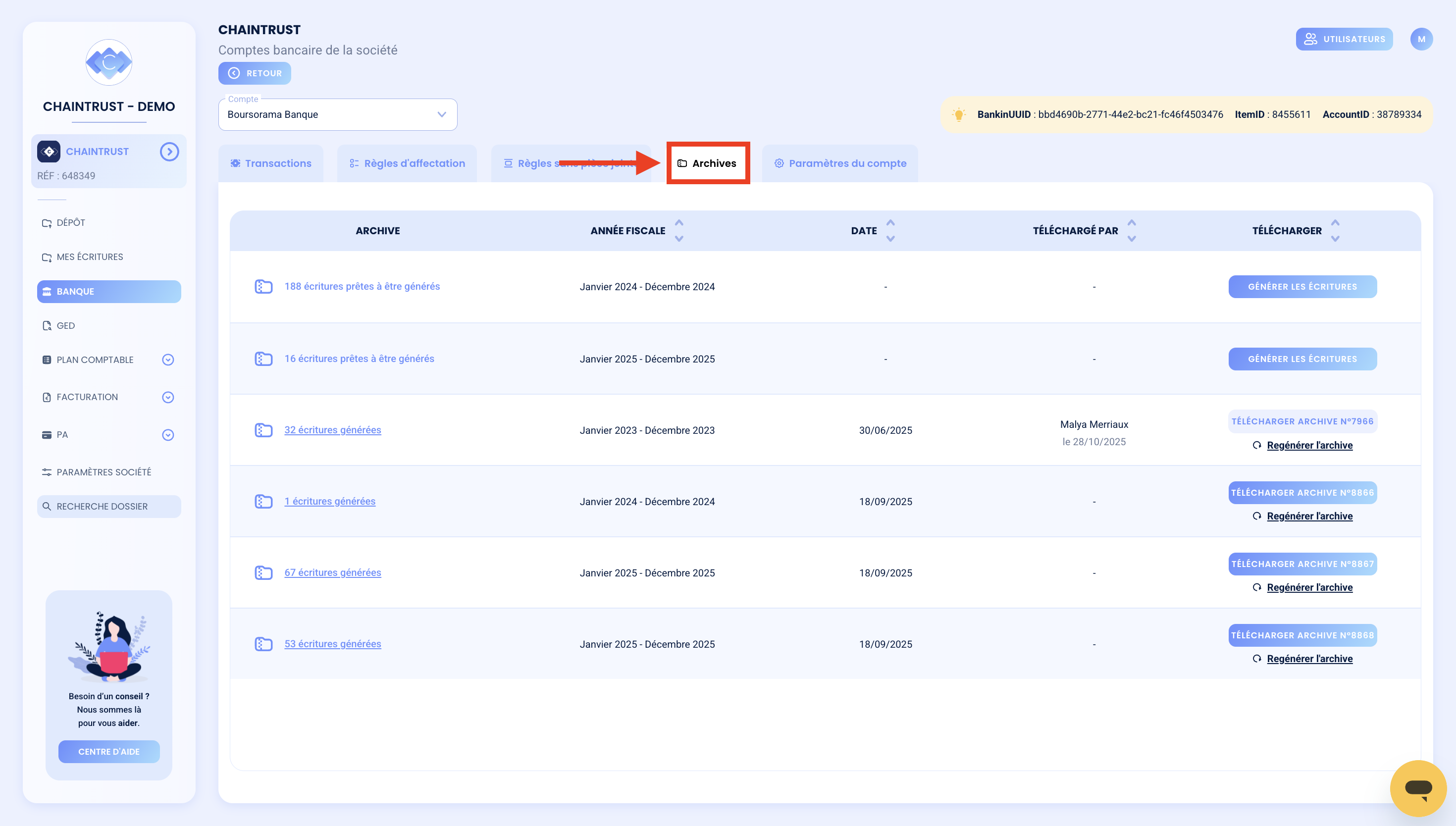Image resolution: width=1456 pixels, height=826 pixels.
Task: Click the Mes Écritures folder icon
Action: 47,257
